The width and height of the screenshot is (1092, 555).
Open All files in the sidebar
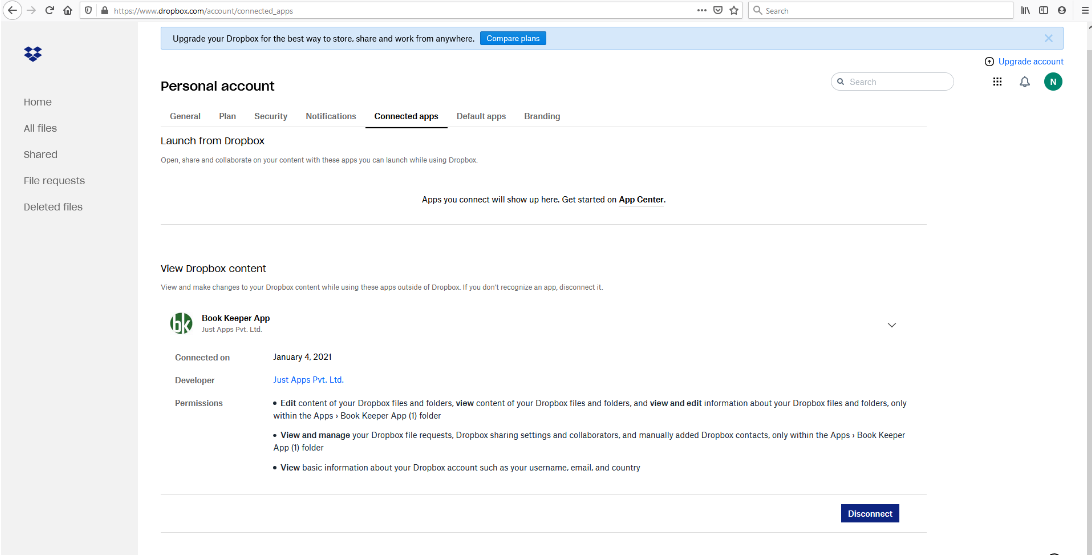tap(40, 128)
